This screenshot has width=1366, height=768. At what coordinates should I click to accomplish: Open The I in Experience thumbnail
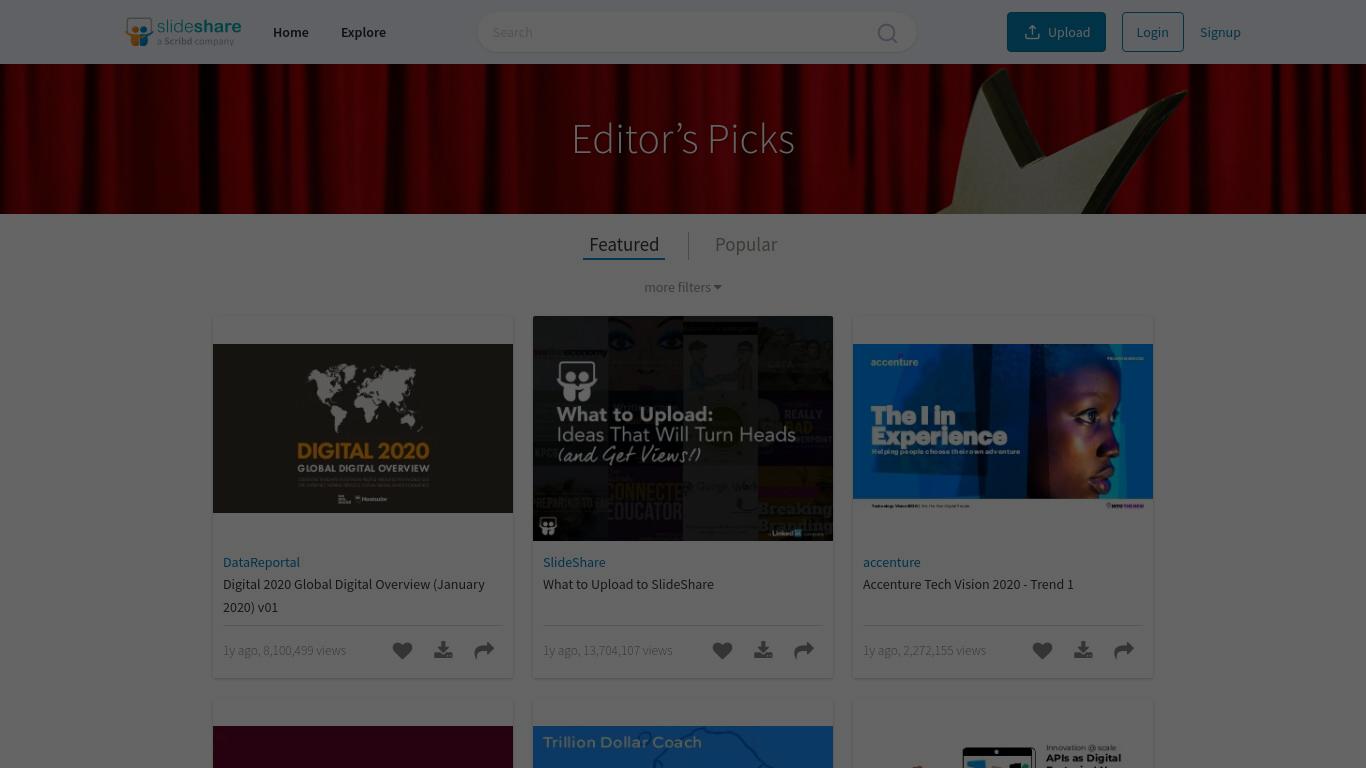click(x=1003, y=428)
